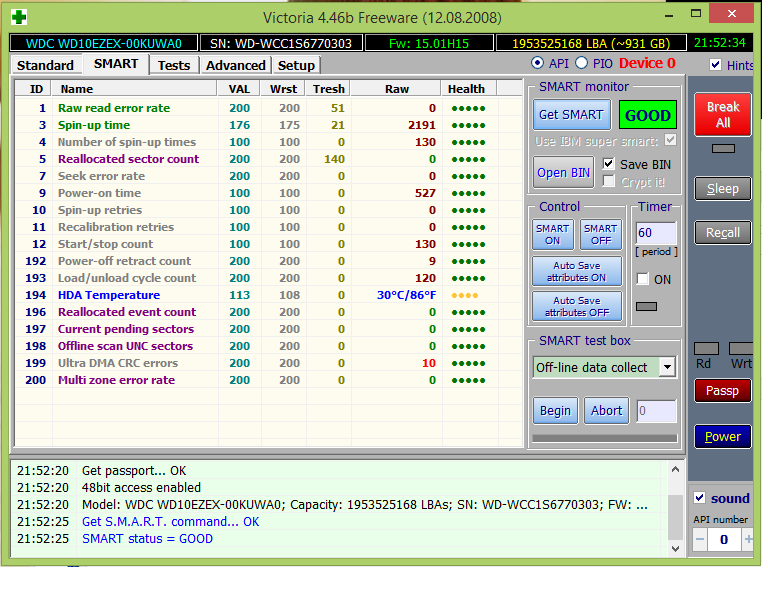The width and height of the screenshot is (768, 614).
Task: Click the Timer period input field
Action: [656, 233]
